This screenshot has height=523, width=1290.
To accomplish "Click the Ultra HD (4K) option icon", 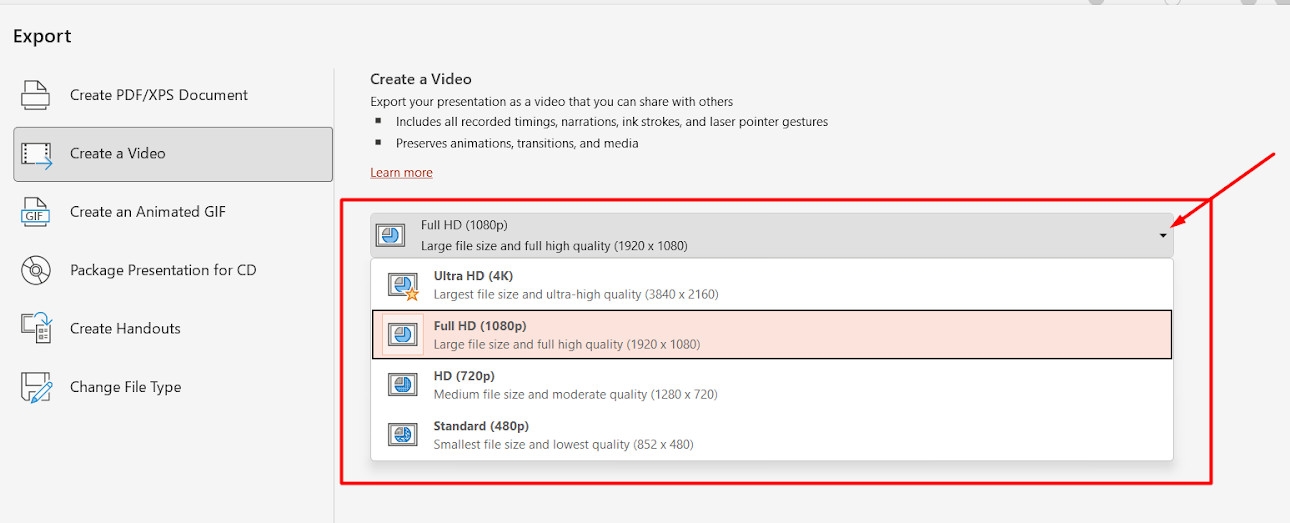I will point(403,285).
